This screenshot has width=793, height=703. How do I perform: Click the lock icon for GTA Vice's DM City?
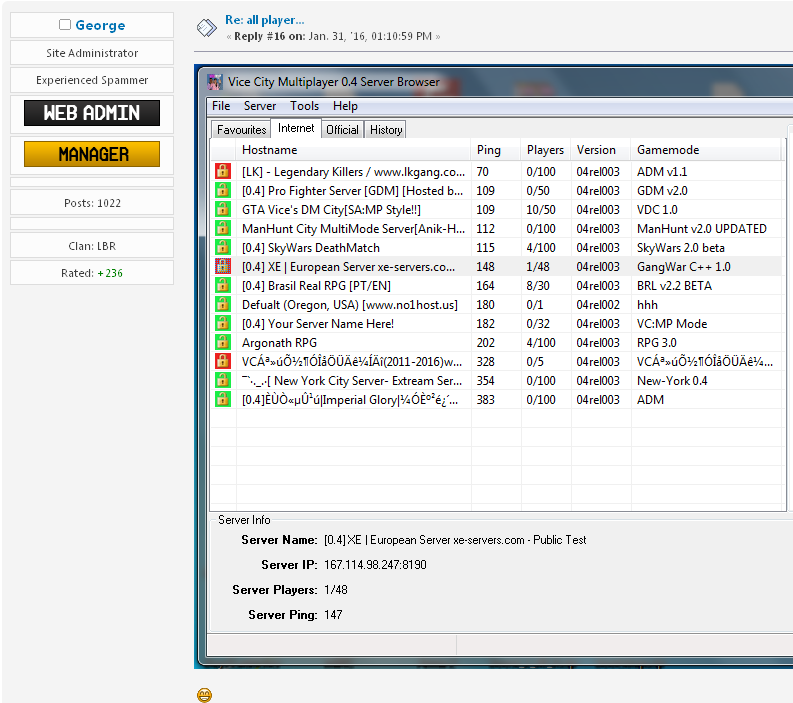point(223,209)
